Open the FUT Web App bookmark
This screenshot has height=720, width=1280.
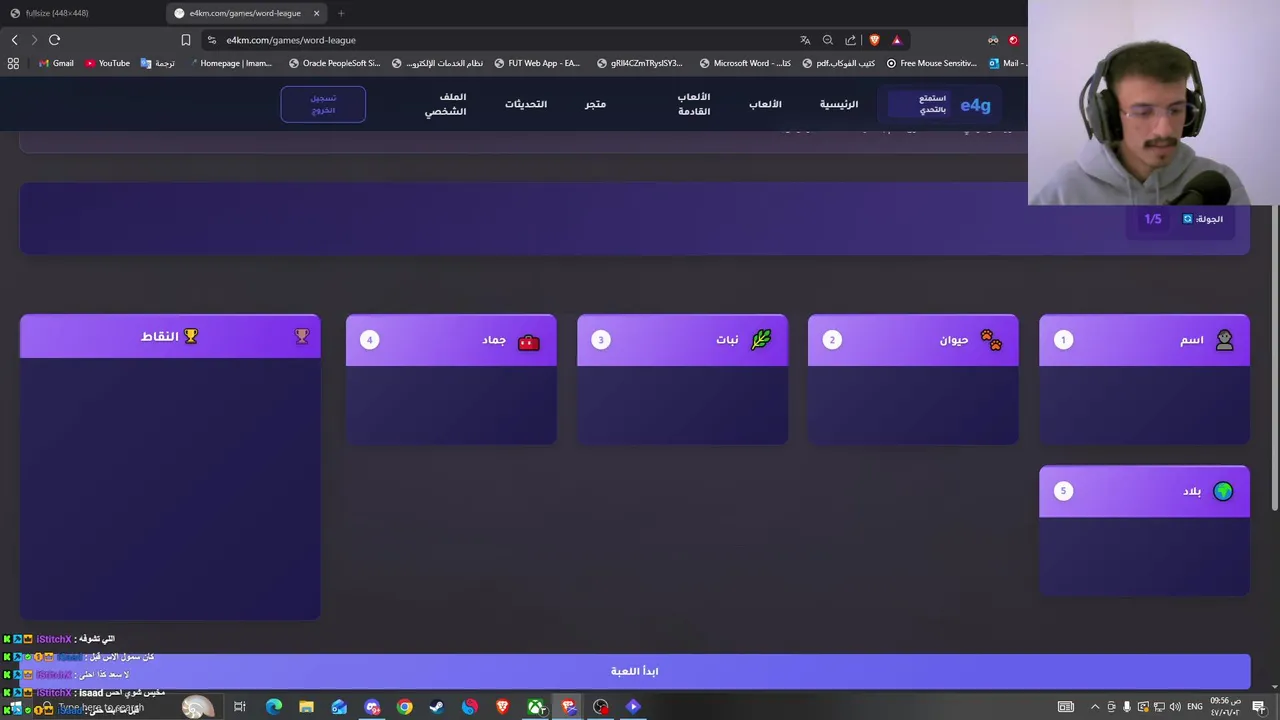click(536, 63)
